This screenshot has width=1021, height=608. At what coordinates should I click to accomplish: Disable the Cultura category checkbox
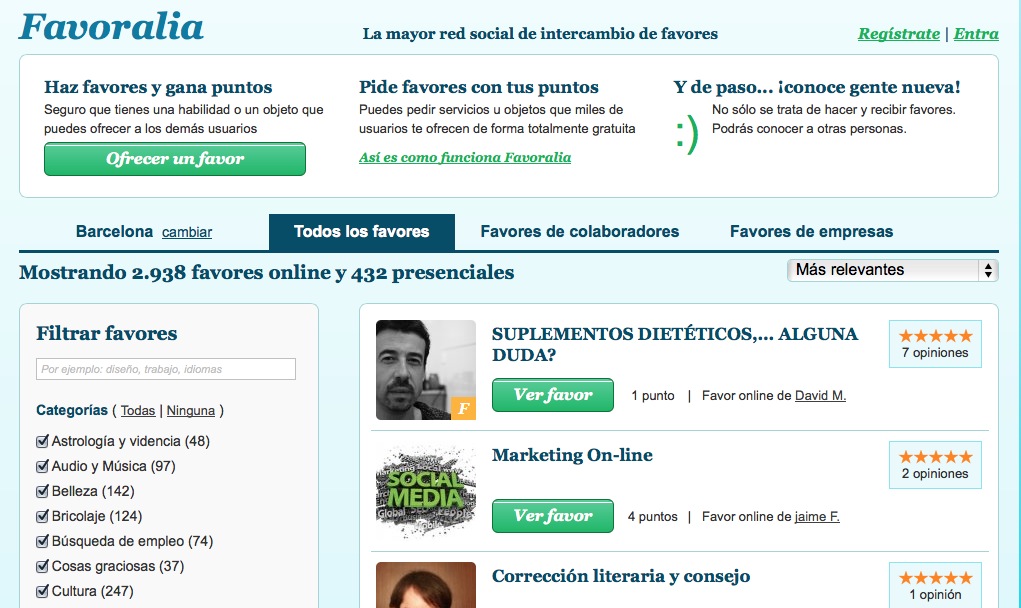pyautogui.click(x=43, y=591)
